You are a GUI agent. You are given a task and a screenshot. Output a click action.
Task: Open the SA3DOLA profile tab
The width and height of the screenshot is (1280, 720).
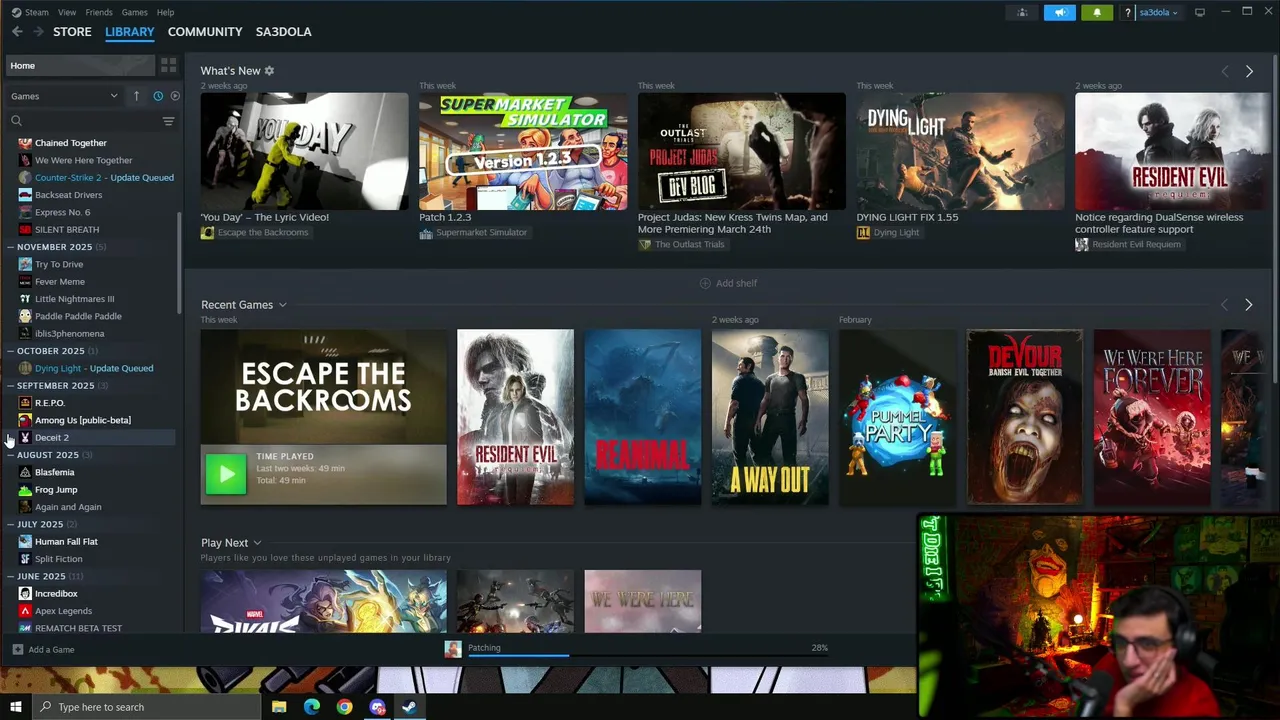(283, 32)
